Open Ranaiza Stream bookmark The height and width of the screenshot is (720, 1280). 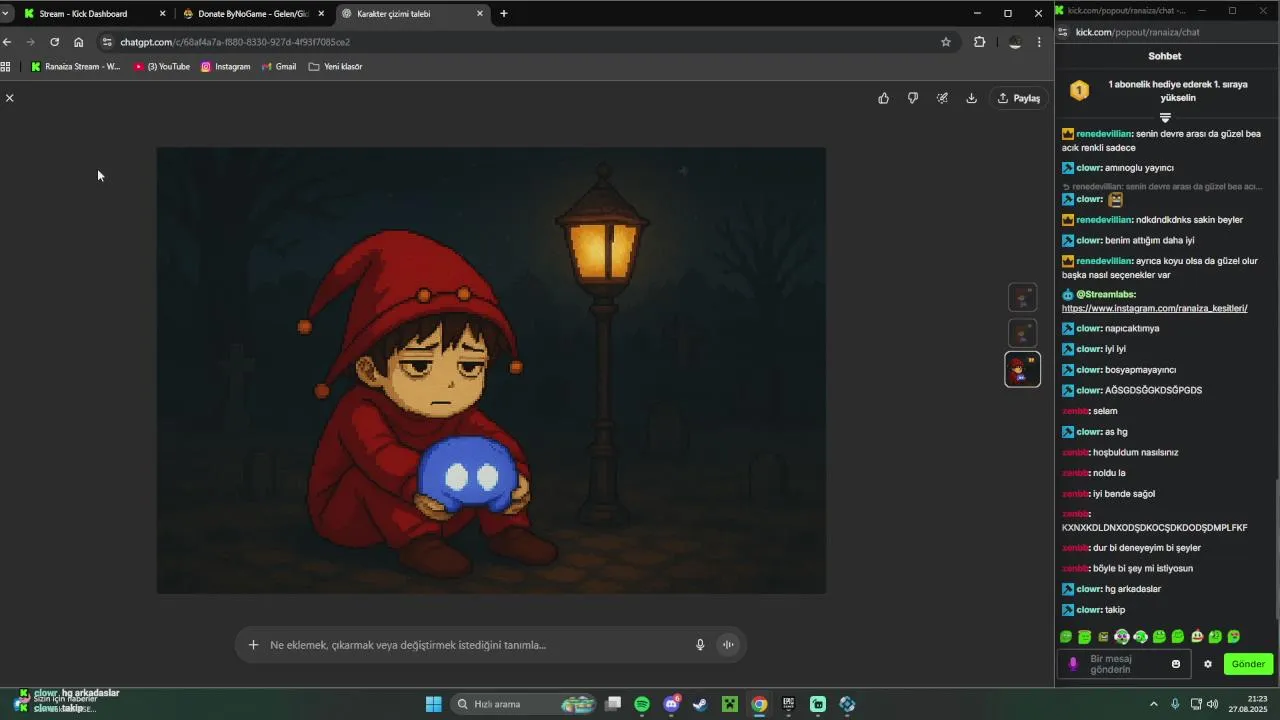coord(76,67)
